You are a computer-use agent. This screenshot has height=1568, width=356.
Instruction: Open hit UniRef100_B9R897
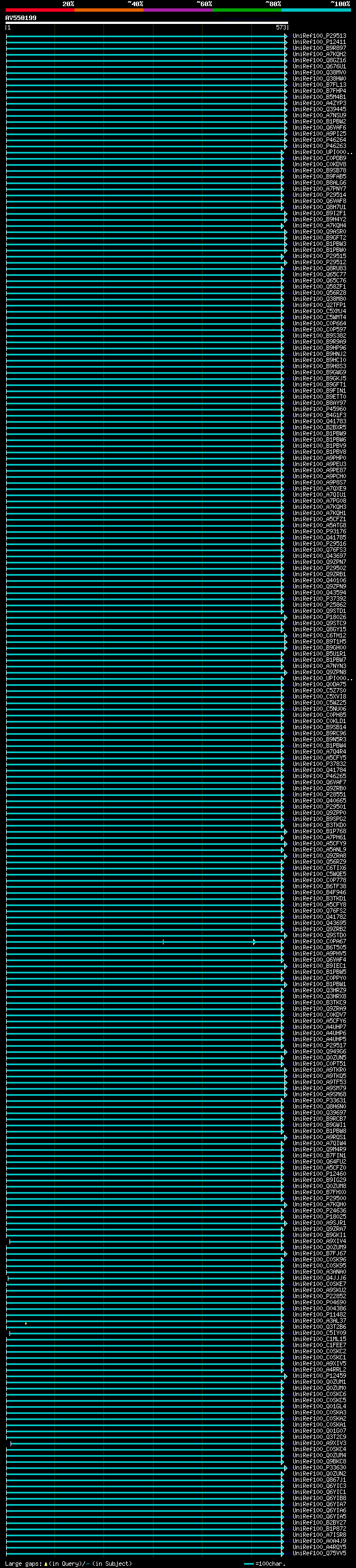319,48
